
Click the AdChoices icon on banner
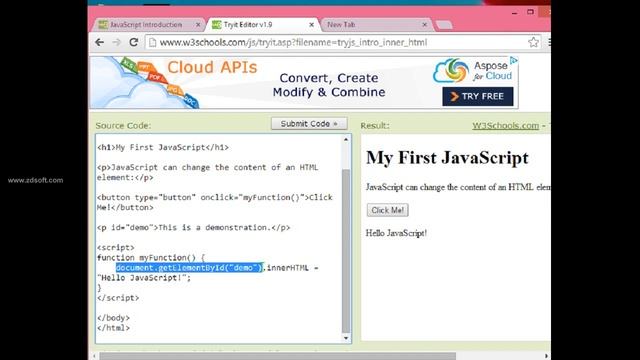(513, 61)
